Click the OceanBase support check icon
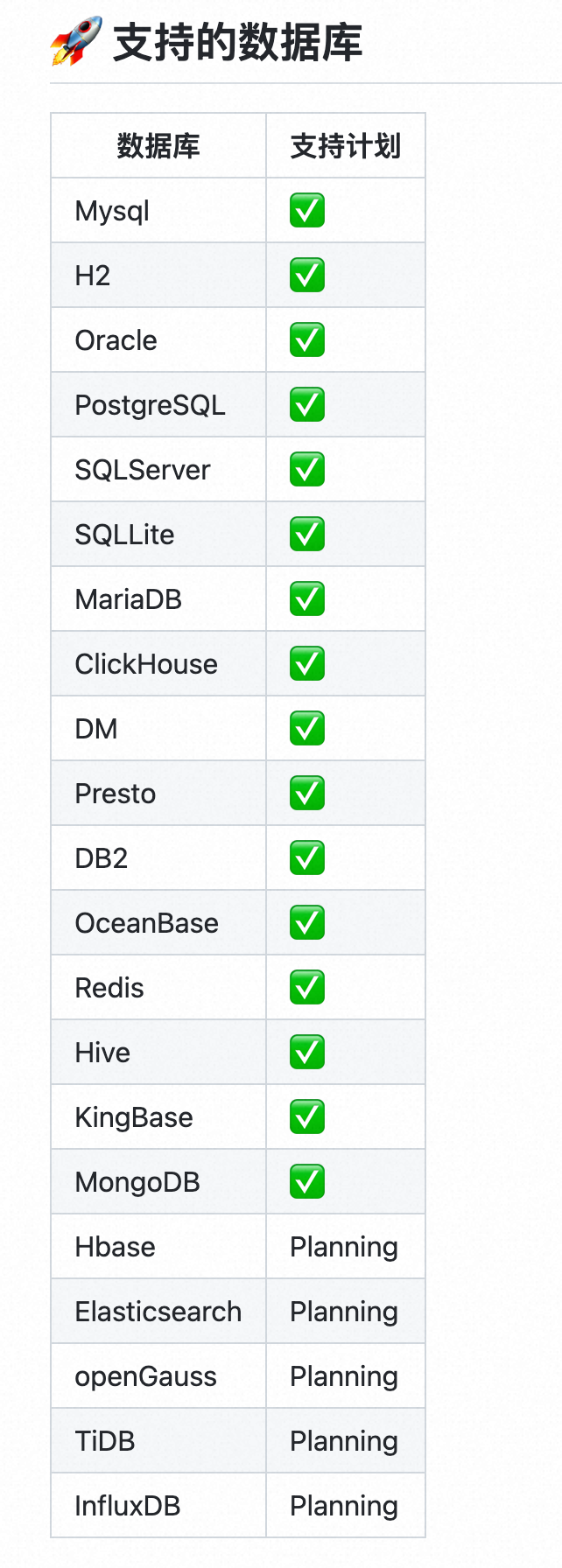This screenshot has width=562, height=1568. pyautogui.click(x=307, y=922)
